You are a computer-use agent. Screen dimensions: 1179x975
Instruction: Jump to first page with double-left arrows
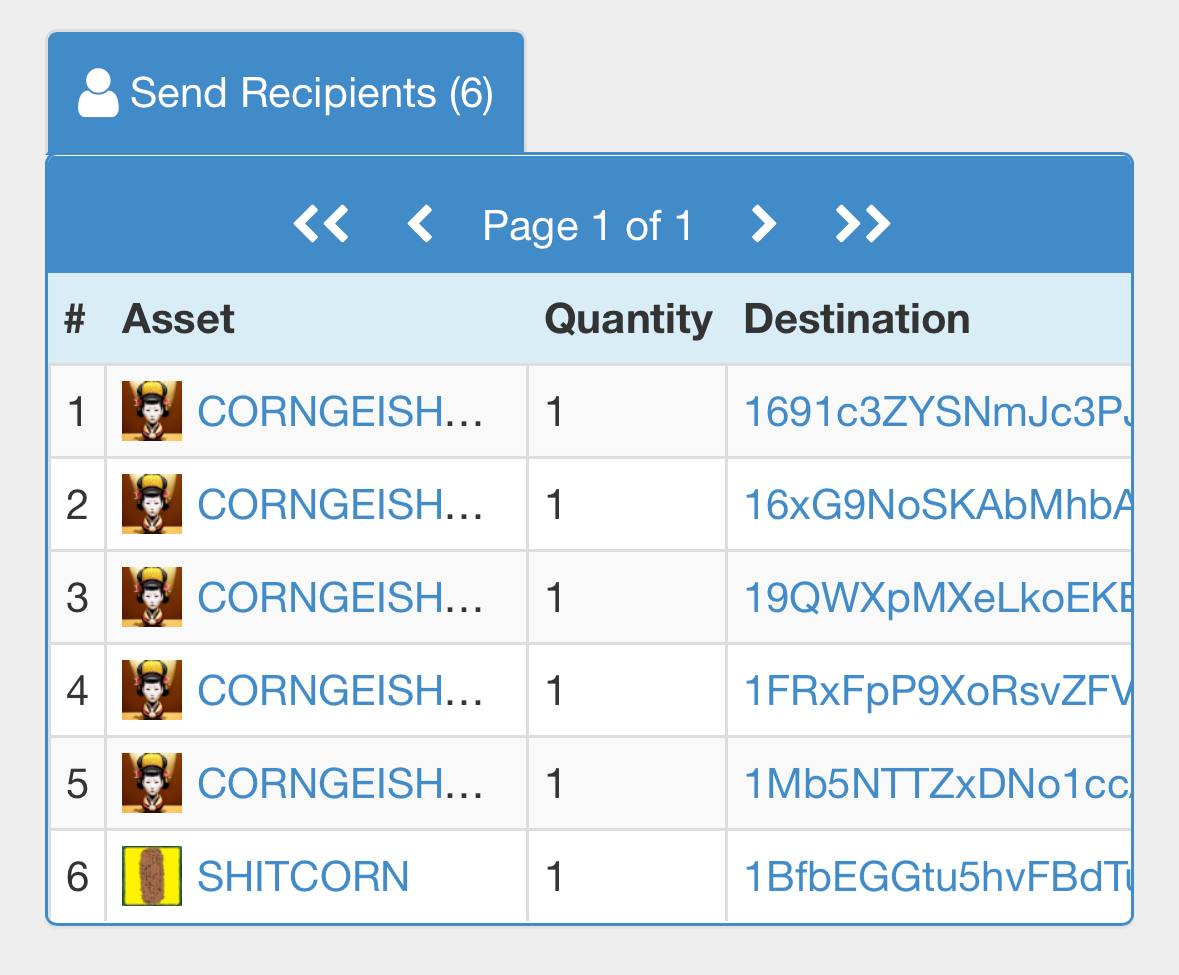point(321,224)
